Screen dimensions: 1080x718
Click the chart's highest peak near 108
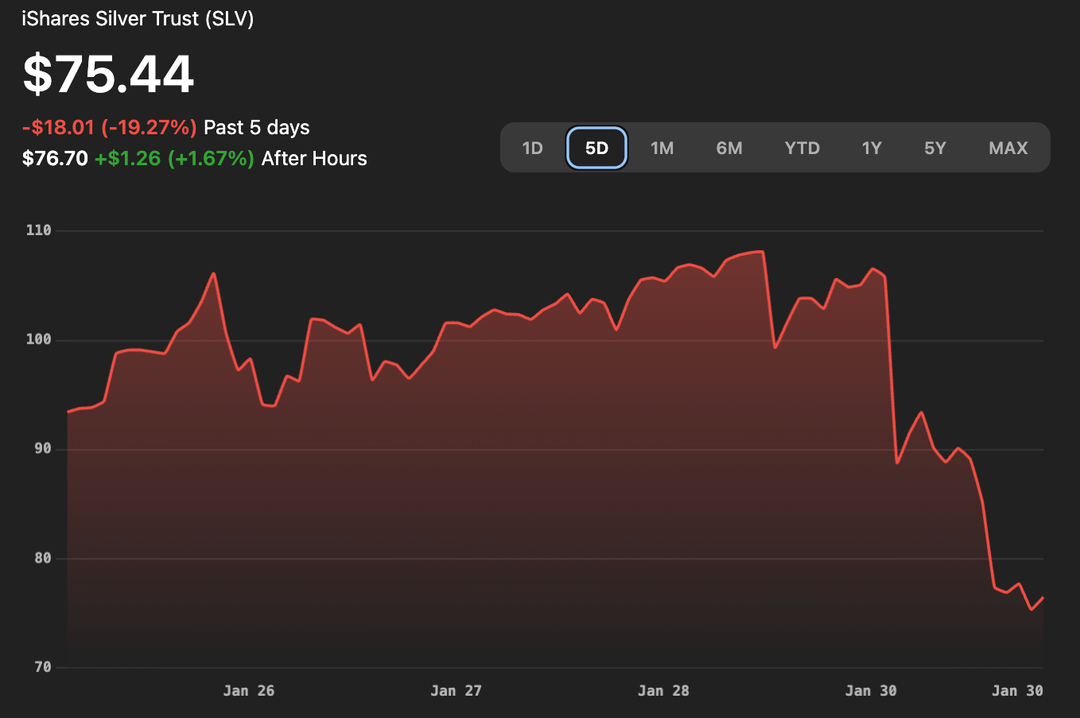(x=762, y=252)
